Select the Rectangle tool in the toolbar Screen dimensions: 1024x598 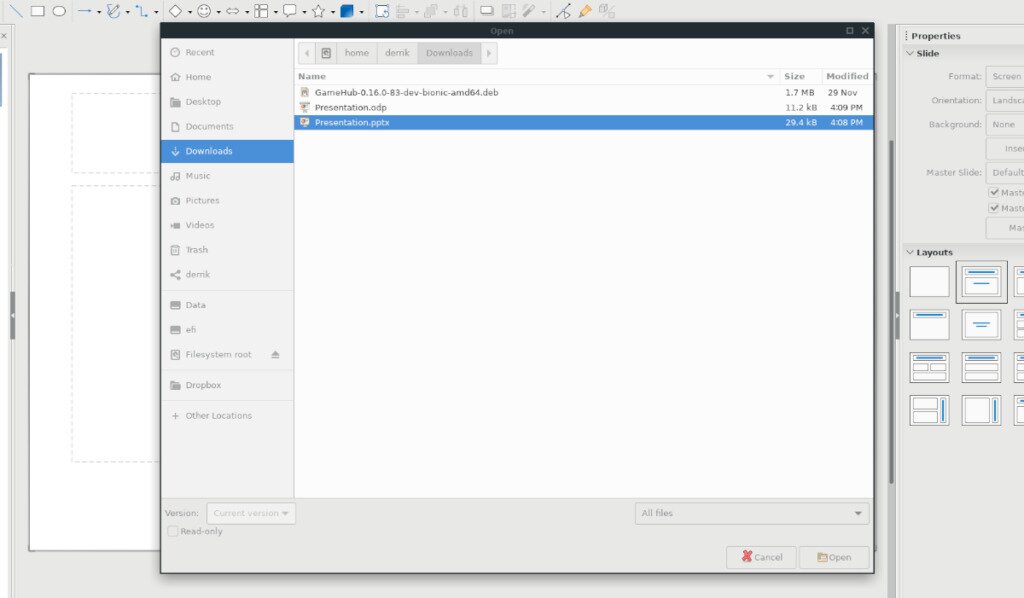(x=37, y=11)
